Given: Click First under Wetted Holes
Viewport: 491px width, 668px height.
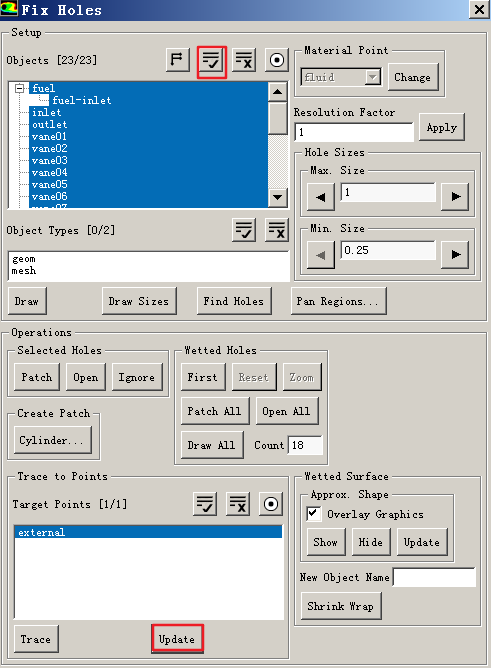Looking at the screenshot, I should point(203,377).
